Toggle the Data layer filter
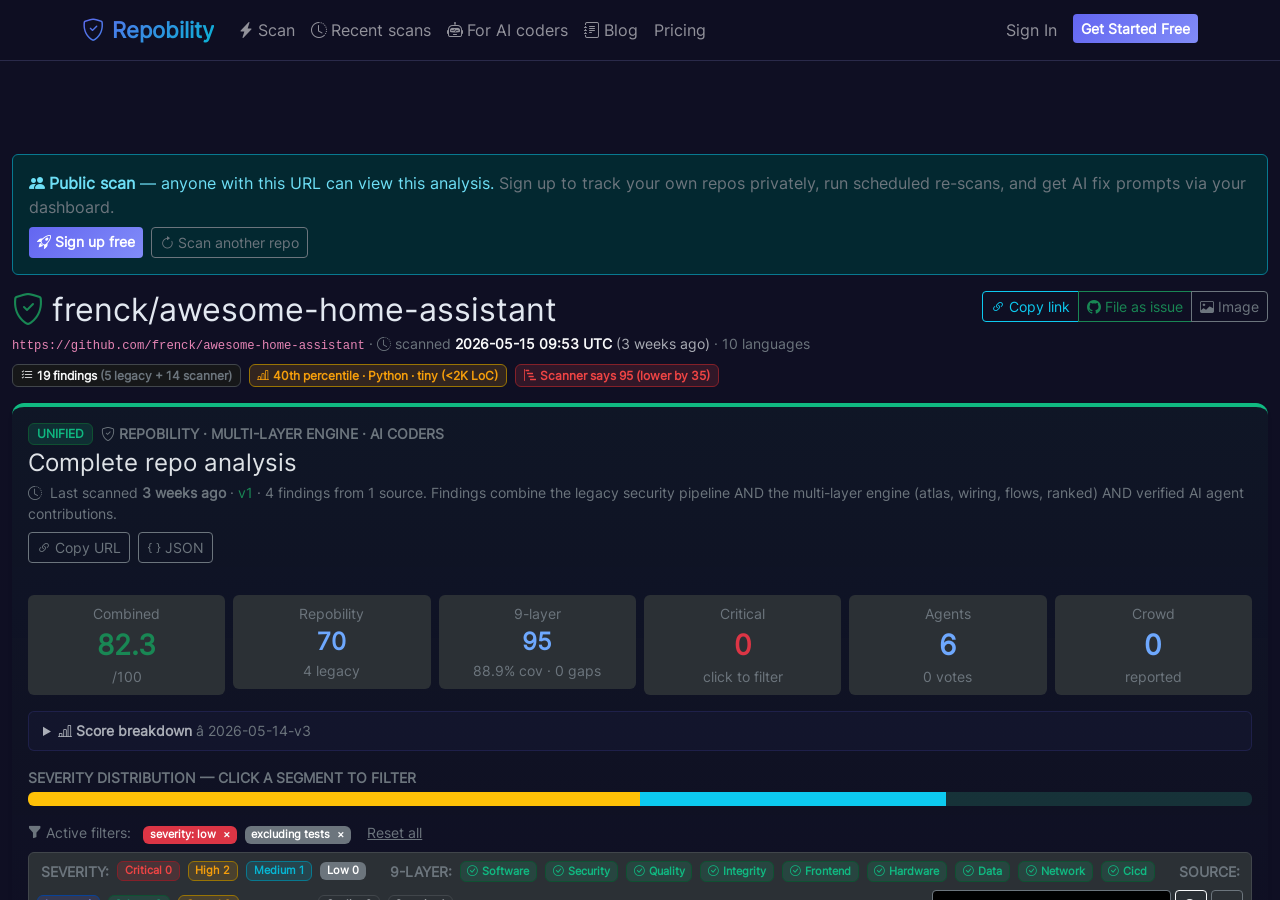This screenshot has width=1280, height=900. click(x=982, y=871)
